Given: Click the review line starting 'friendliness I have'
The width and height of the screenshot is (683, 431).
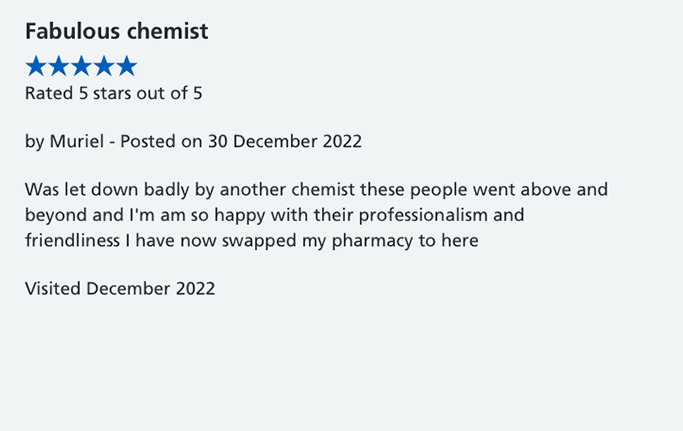Looking at the screenshot, I should point(252,241).
